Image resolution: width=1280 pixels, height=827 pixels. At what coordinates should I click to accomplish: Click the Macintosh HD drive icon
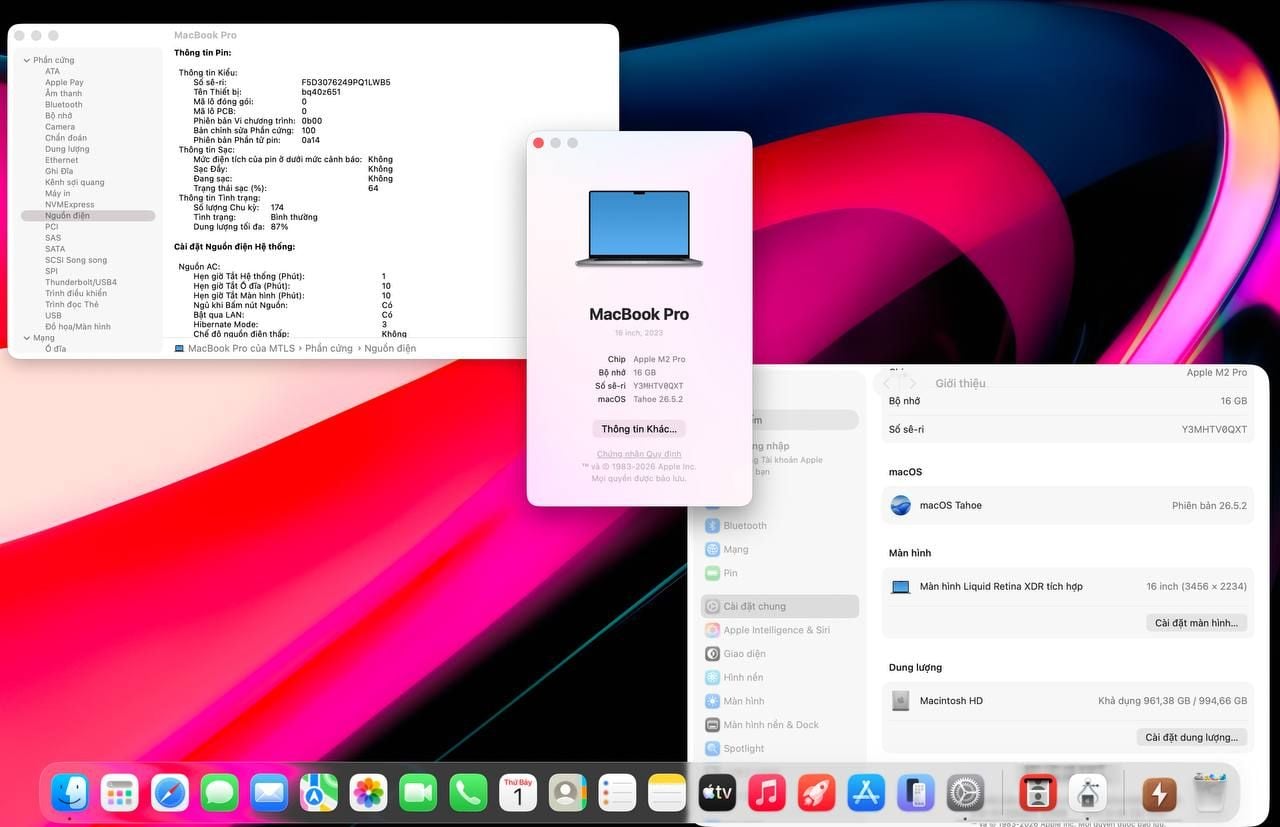900,700
